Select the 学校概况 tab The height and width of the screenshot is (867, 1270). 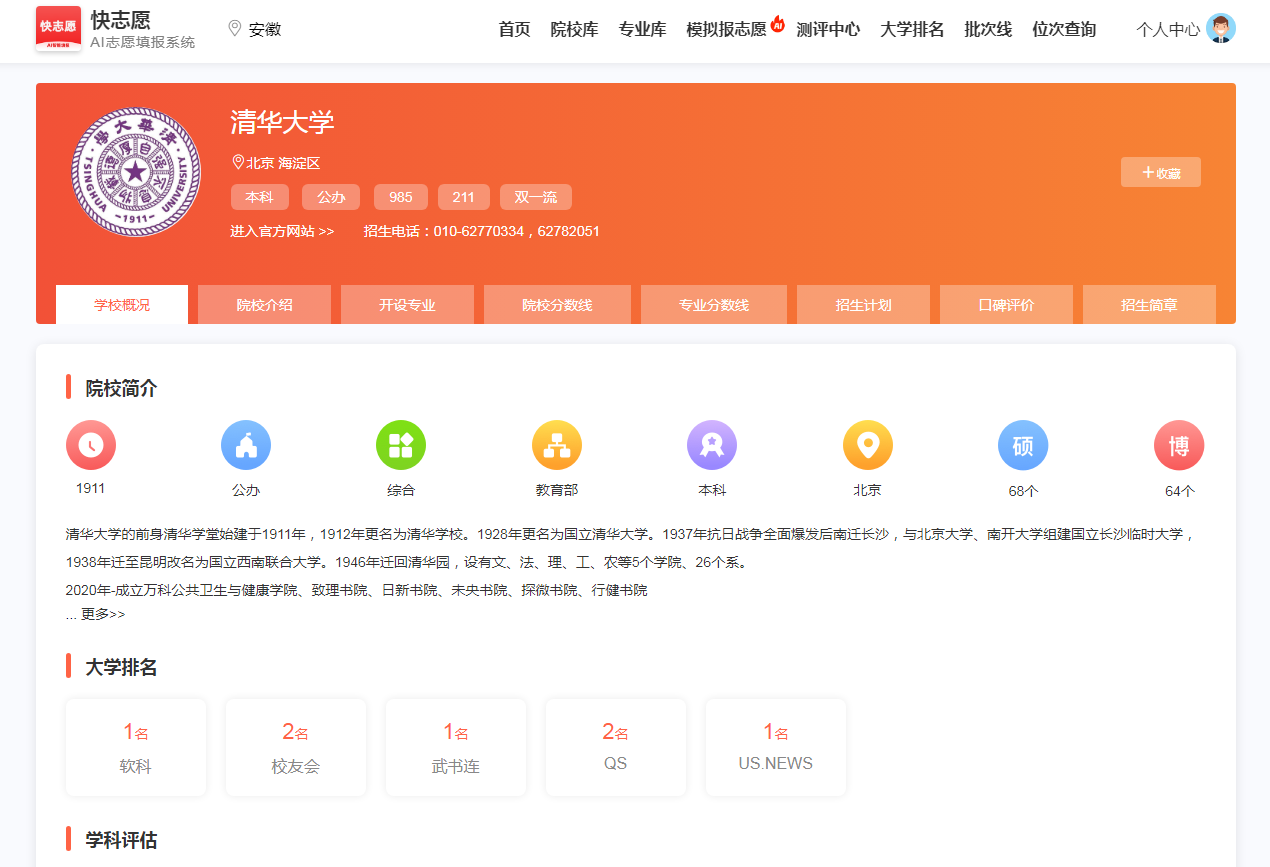pos(122,304)
